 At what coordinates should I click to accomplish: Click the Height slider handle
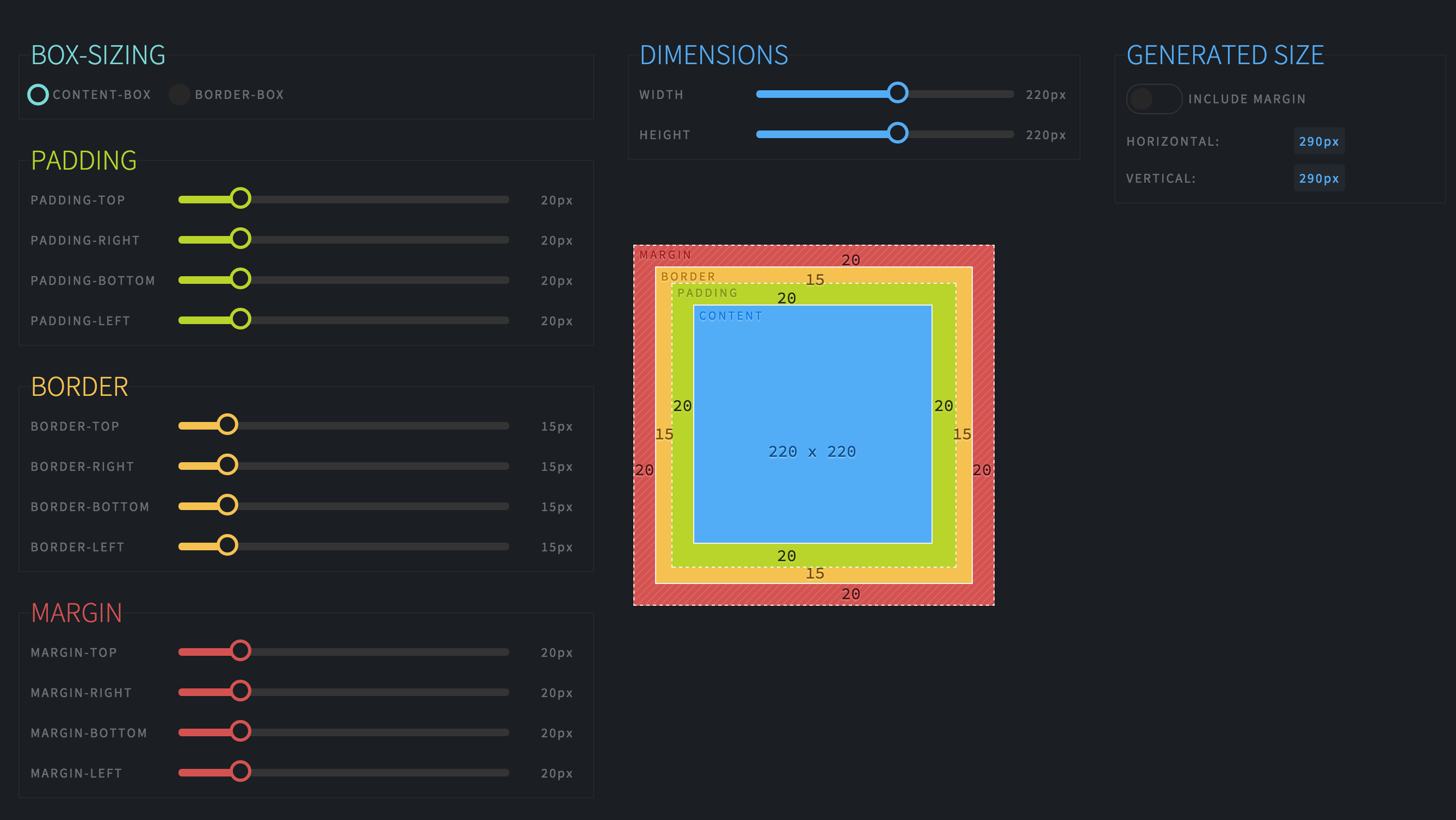(x=897, y=133)
